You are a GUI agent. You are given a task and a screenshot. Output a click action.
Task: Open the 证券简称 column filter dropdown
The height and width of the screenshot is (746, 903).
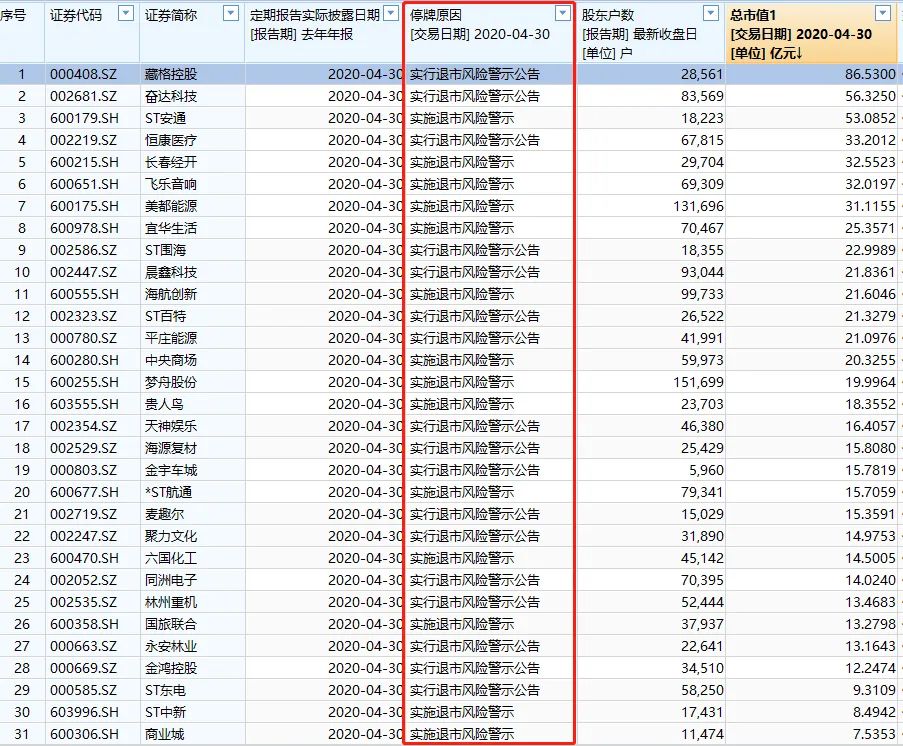point(230,13)
